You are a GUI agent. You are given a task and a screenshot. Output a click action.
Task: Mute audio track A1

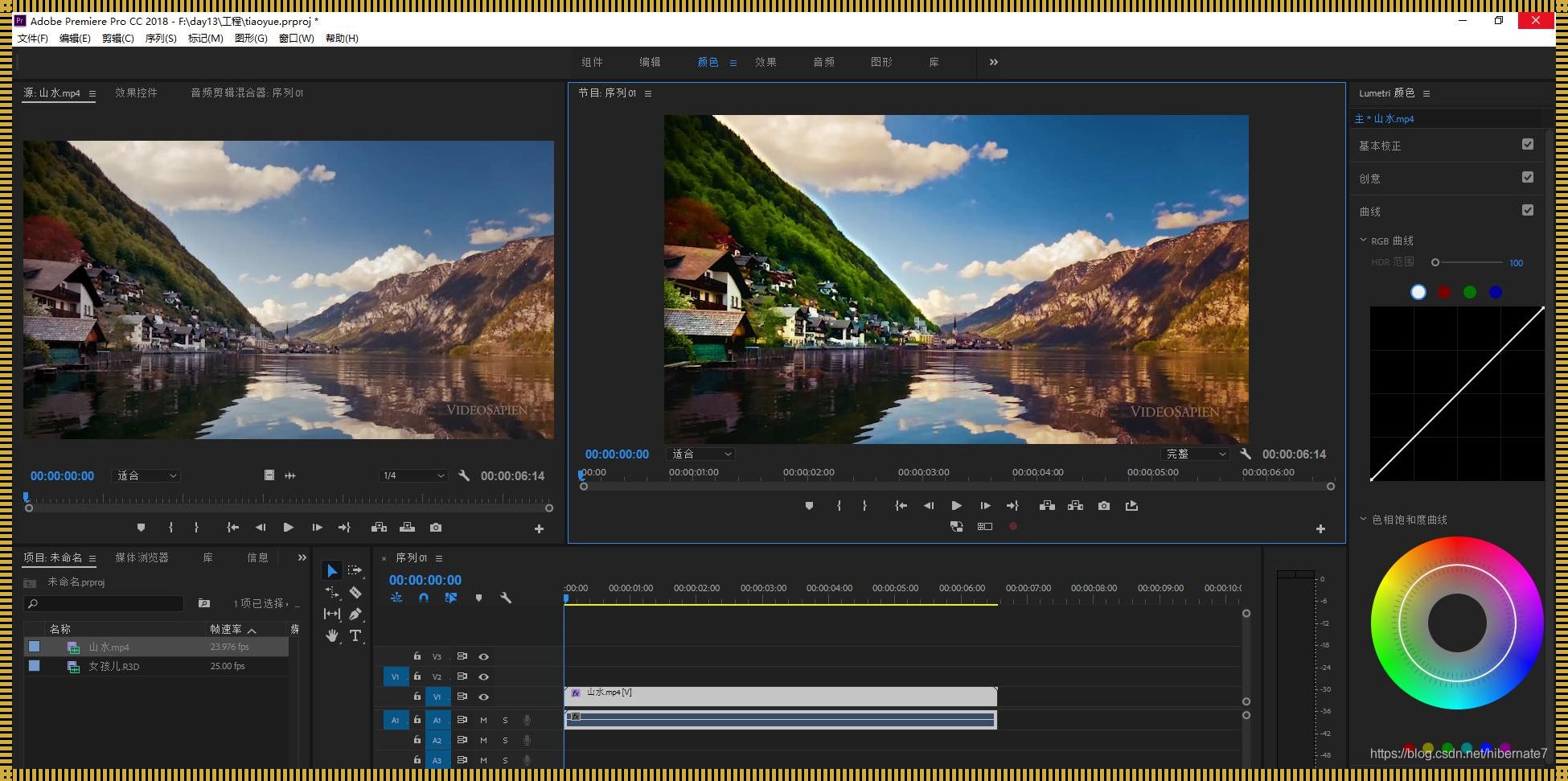click(483, 720)
